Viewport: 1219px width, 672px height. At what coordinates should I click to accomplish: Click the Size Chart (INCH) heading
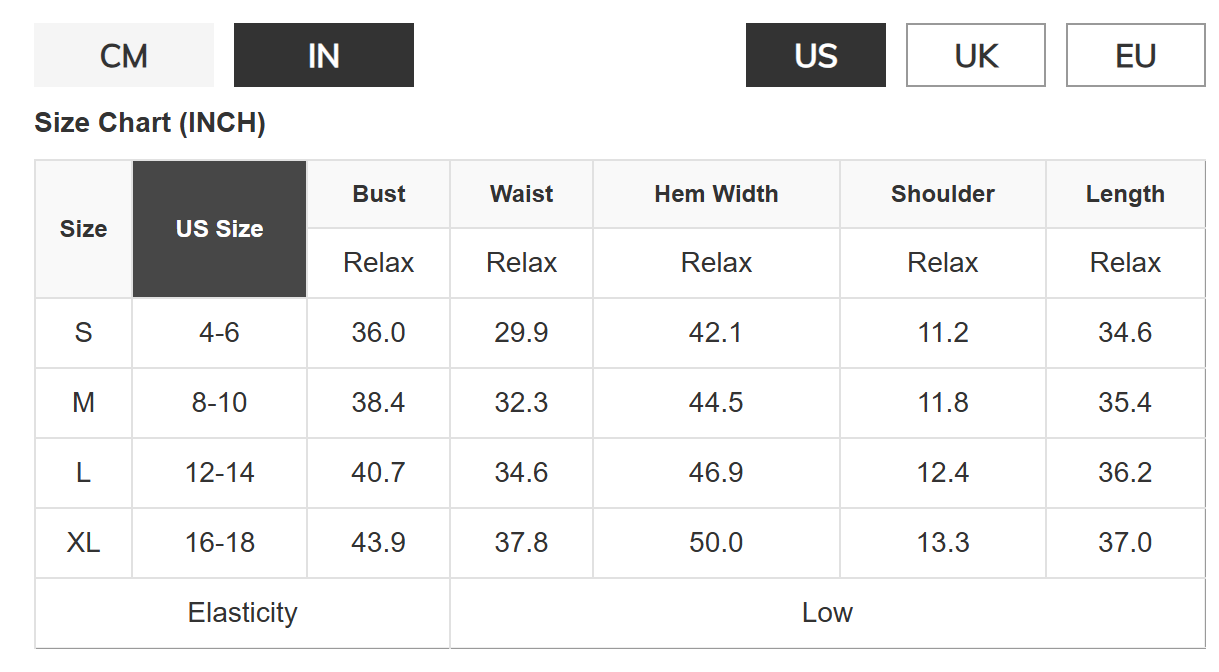(x=150, y=123)
